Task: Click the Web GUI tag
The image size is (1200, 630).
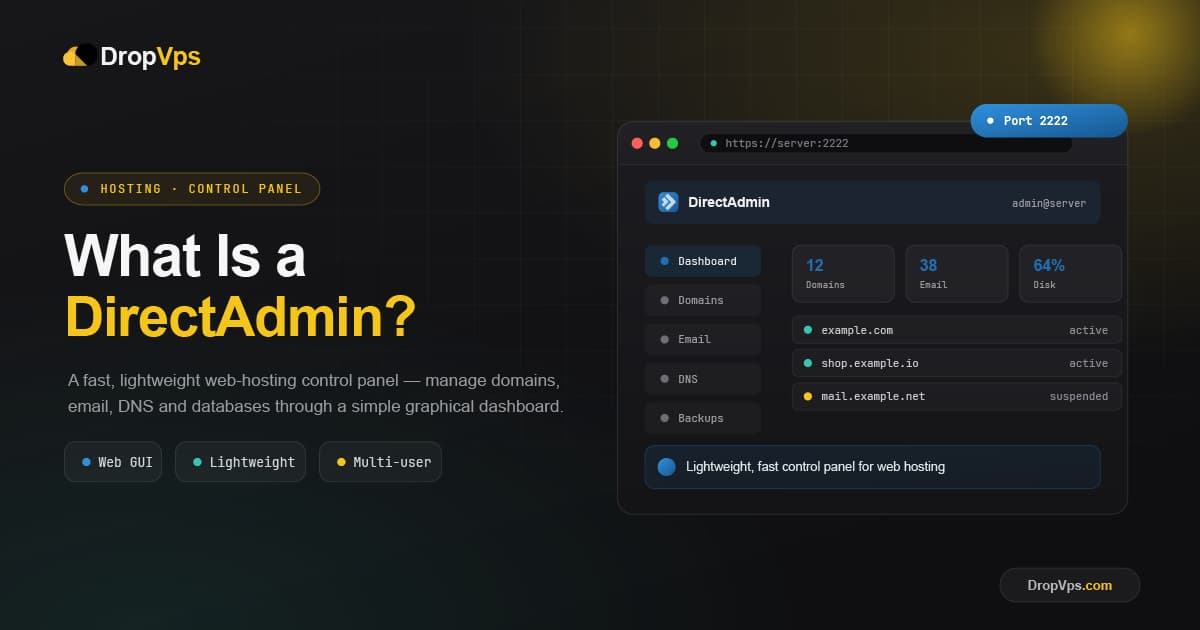Action: coord(113,462)
